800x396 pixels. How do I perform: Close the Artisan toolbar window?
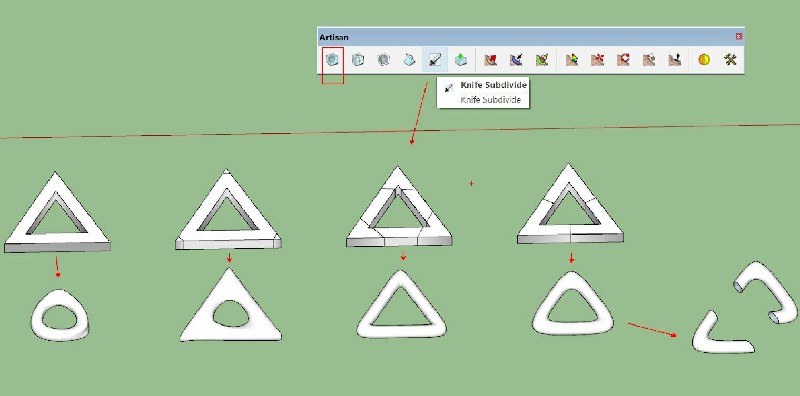(739, 36)
